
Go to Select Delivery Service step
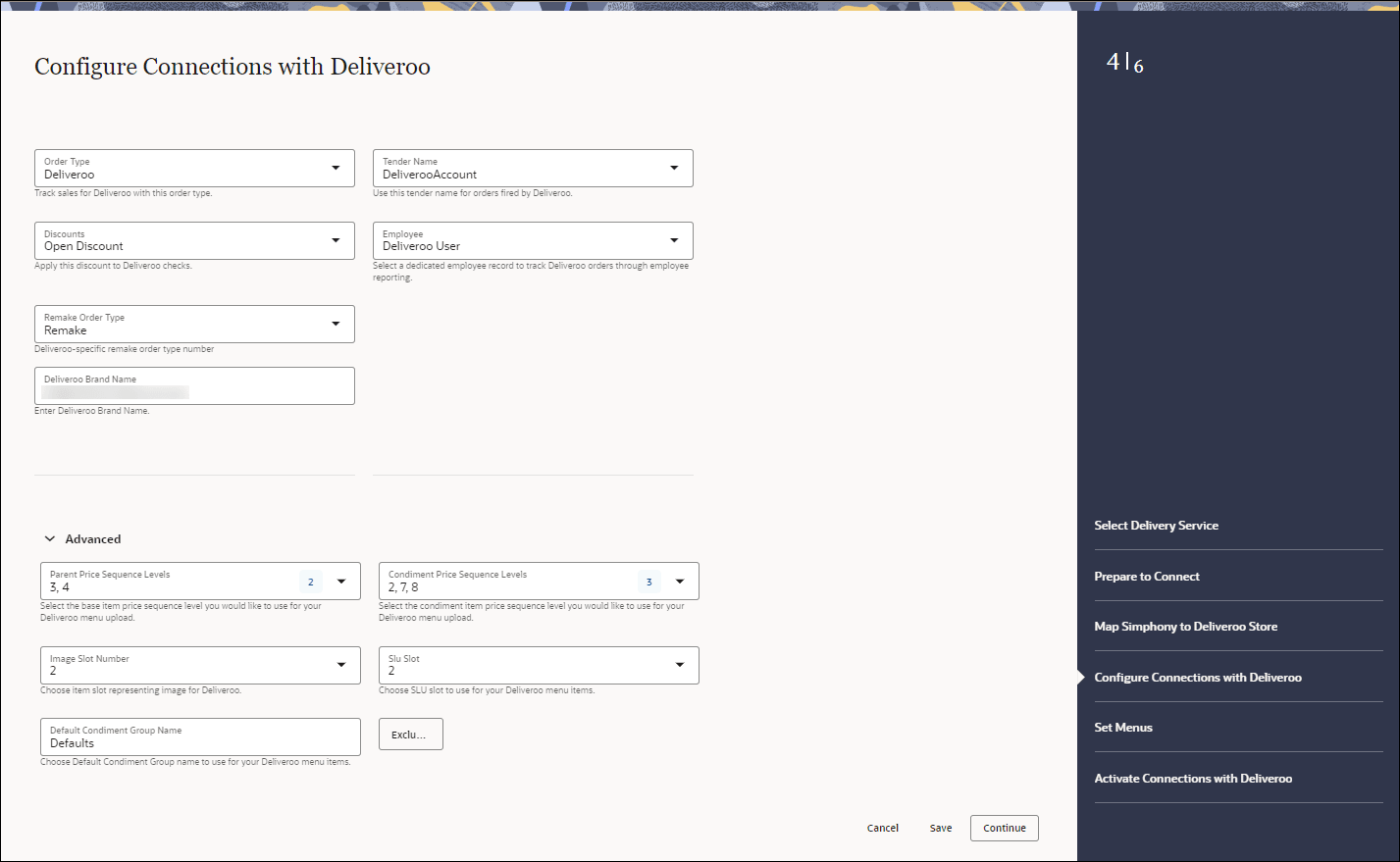click(1157, 526)
